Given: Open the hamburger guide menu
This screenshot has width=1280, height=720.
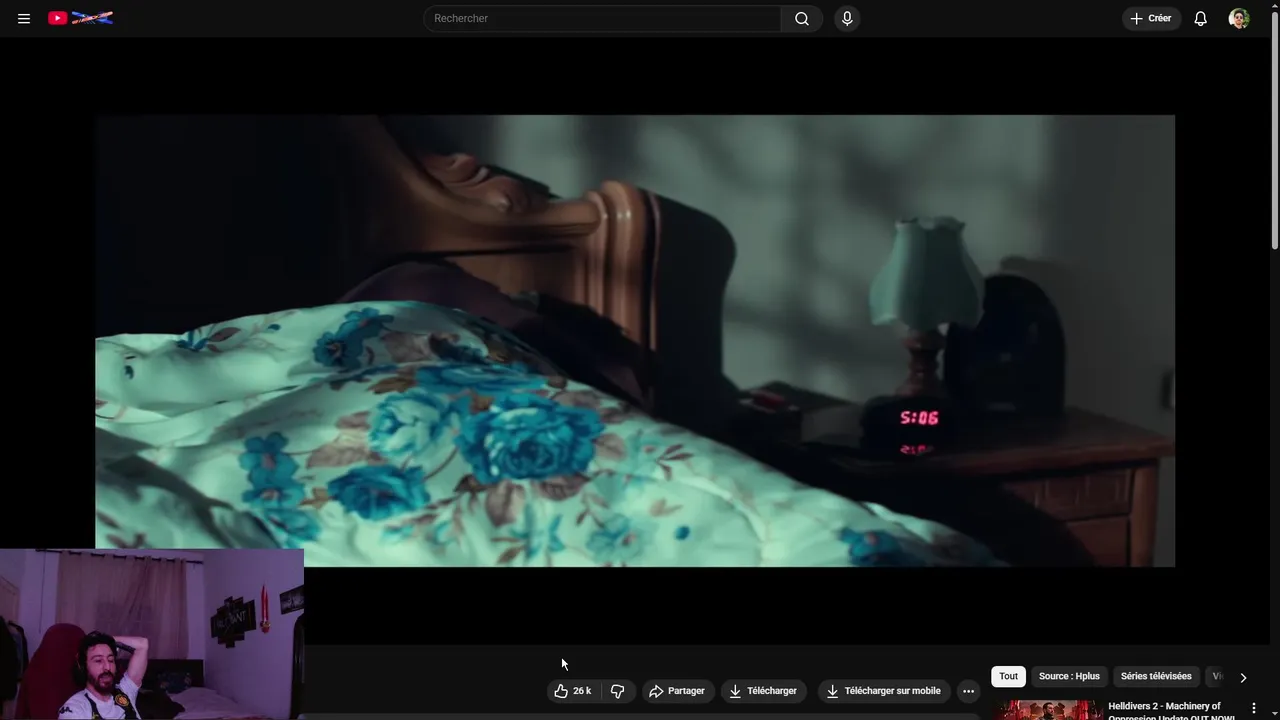Looking at the screenshot, I should (x=24, y=18).
